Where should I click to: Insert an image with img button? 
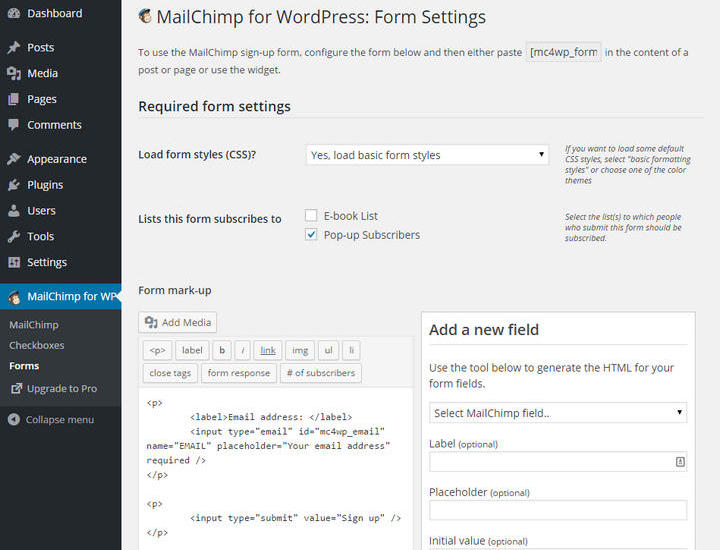(x=300, y=350)
